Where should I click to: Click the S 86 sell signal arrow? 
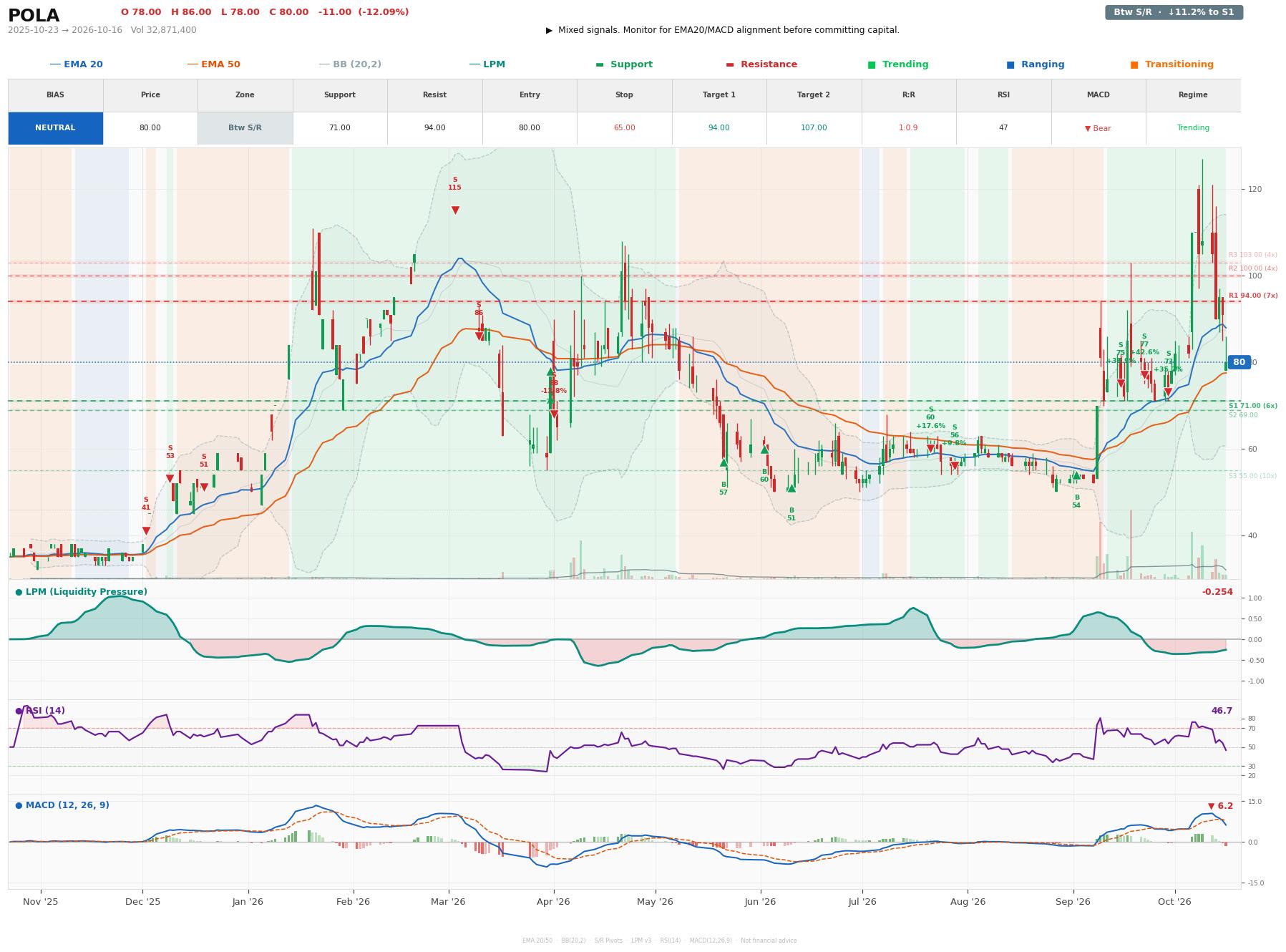click(479, 336)
